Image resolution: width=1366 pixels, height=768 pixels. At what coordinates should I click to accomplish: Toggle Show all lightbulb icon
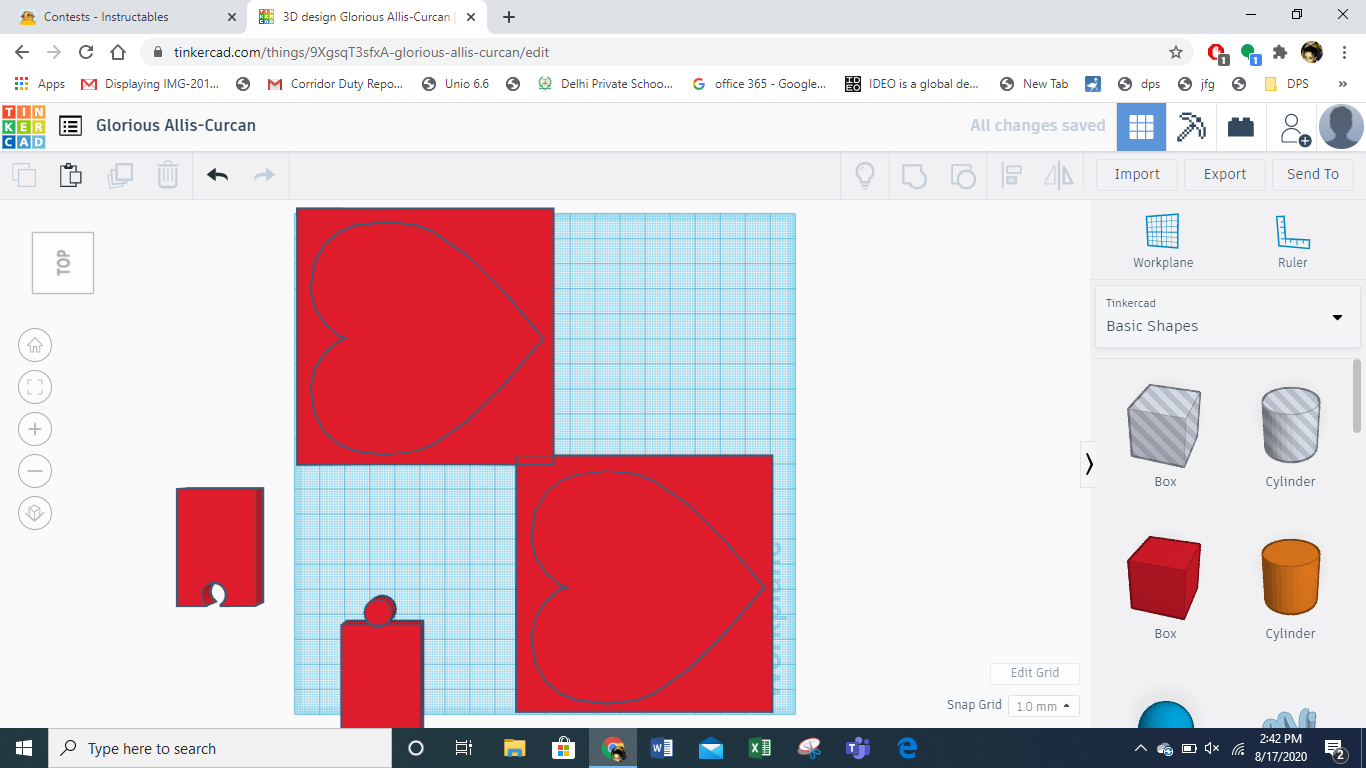(865, 175)
